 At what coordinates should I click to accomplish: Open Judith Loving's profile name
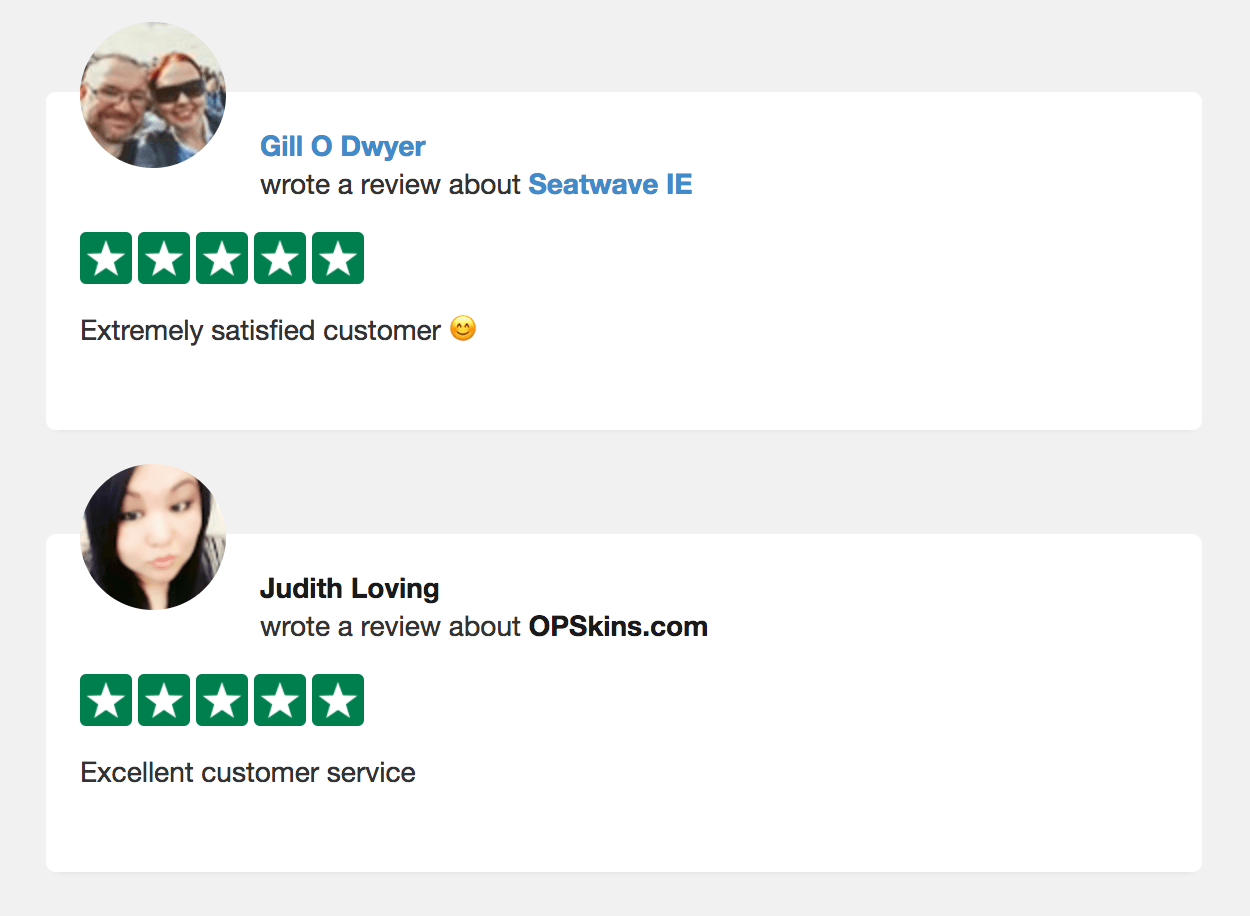350,588
